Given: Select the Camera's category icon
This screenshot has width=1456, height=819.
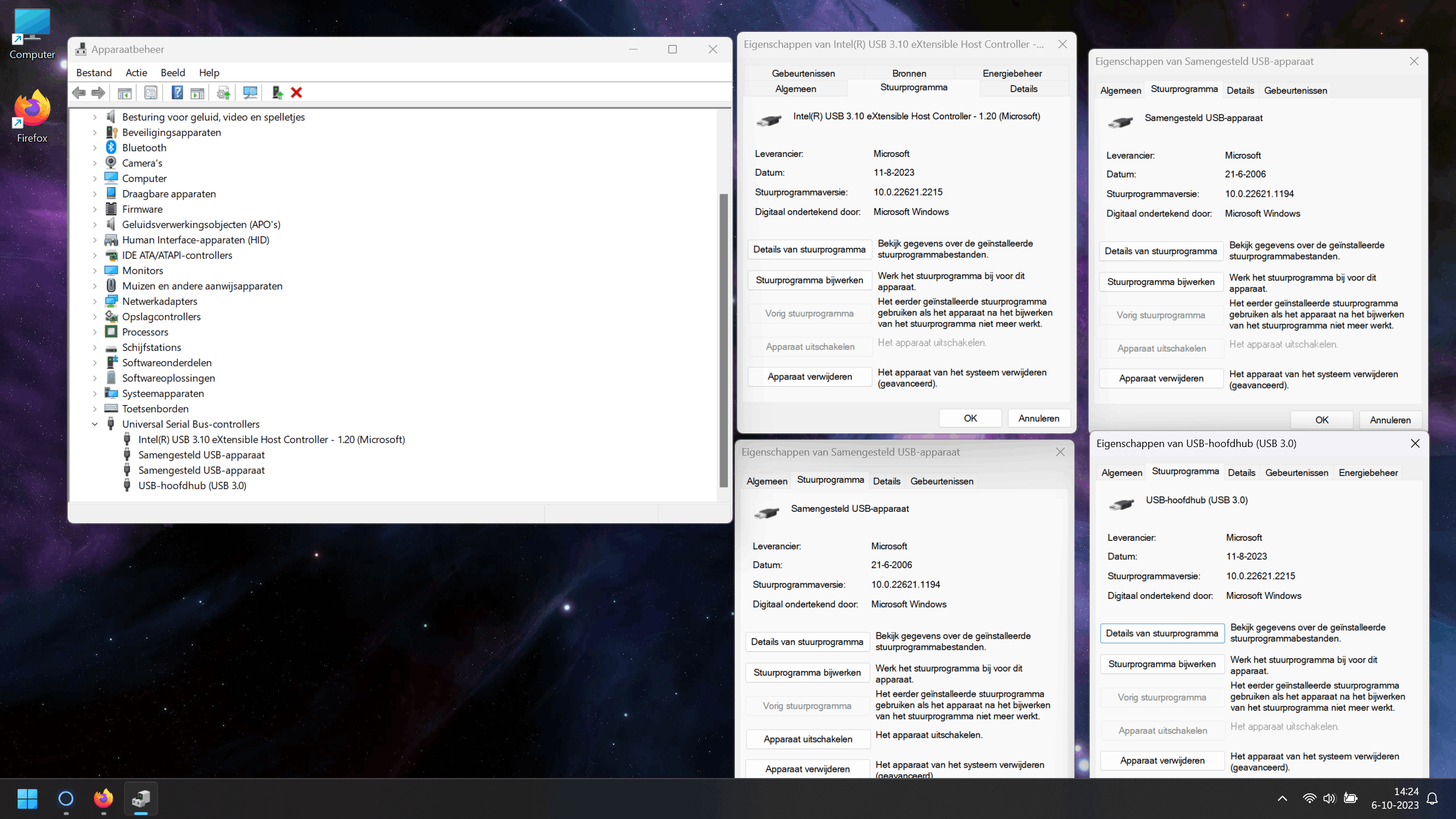Looking at the screenshot, I should point(111,163).
